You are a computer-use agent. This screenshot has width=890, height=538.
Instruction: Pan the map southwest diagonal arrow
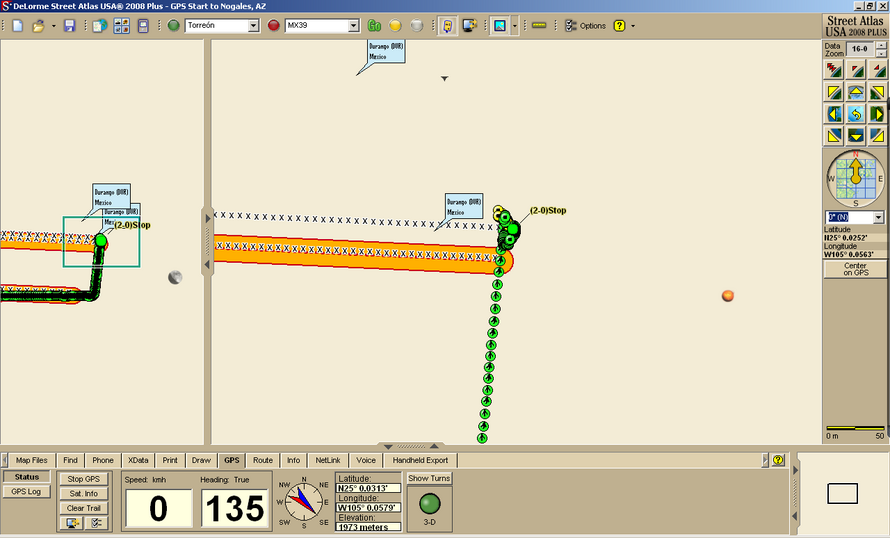(x=834, y=136)
